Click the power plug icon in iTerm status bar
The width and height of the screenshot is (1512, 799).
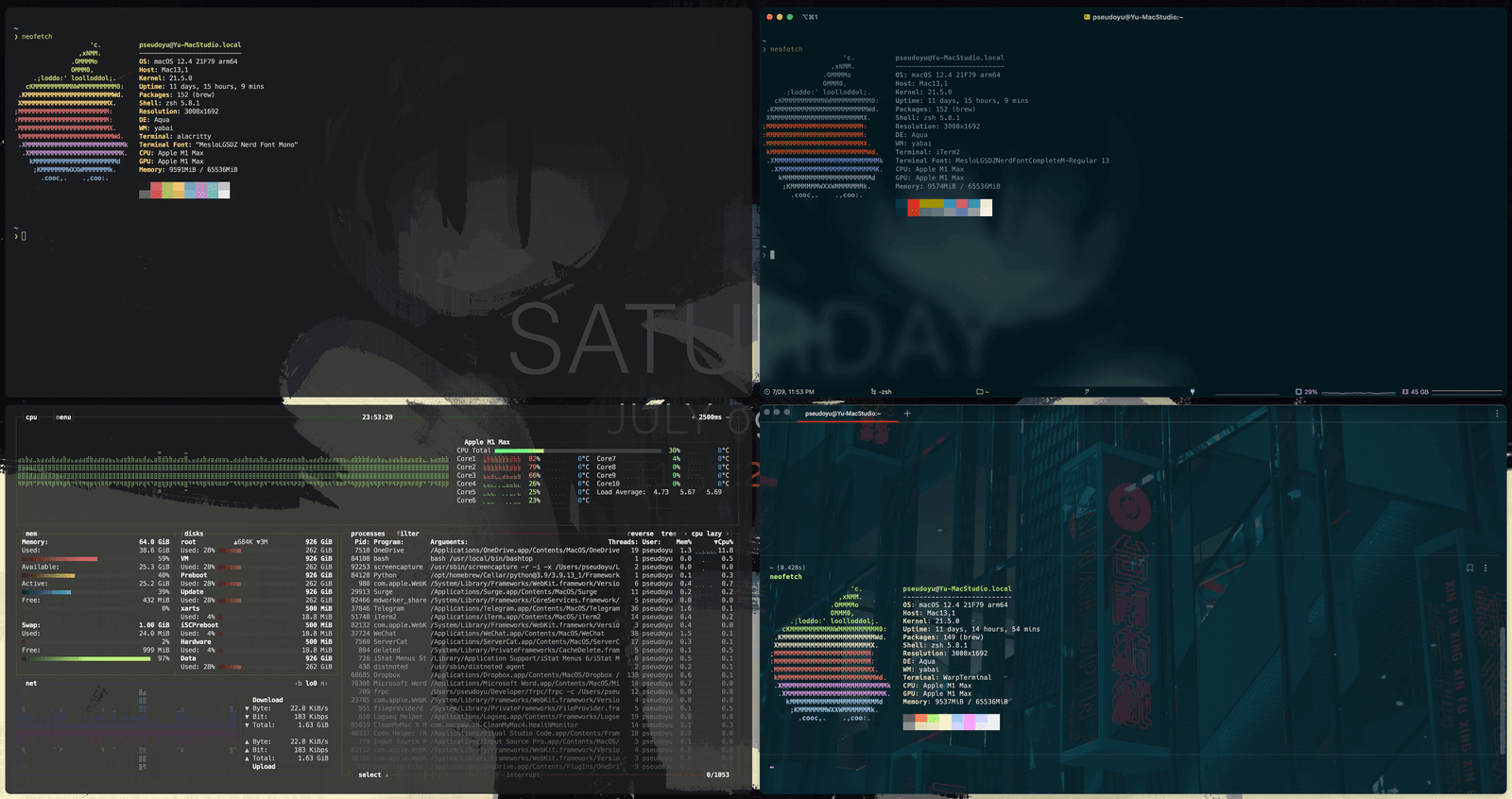point(1192,392)
